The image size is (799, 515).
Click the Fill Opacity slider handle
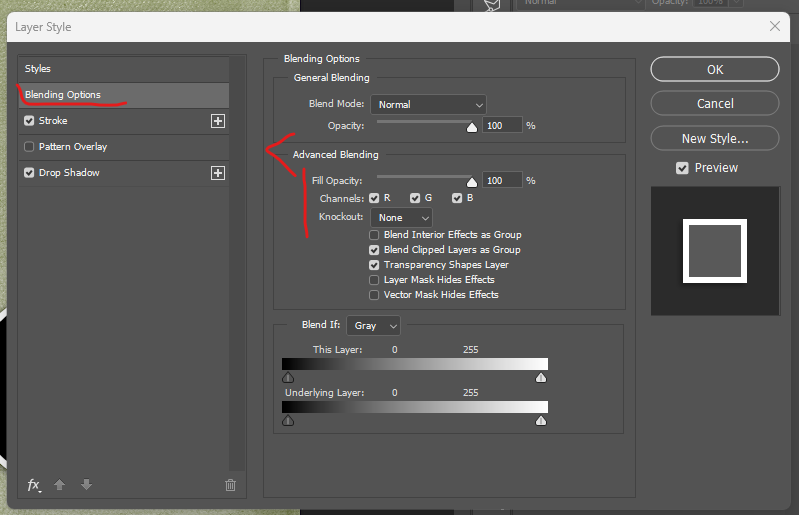[x=472, y=182]
